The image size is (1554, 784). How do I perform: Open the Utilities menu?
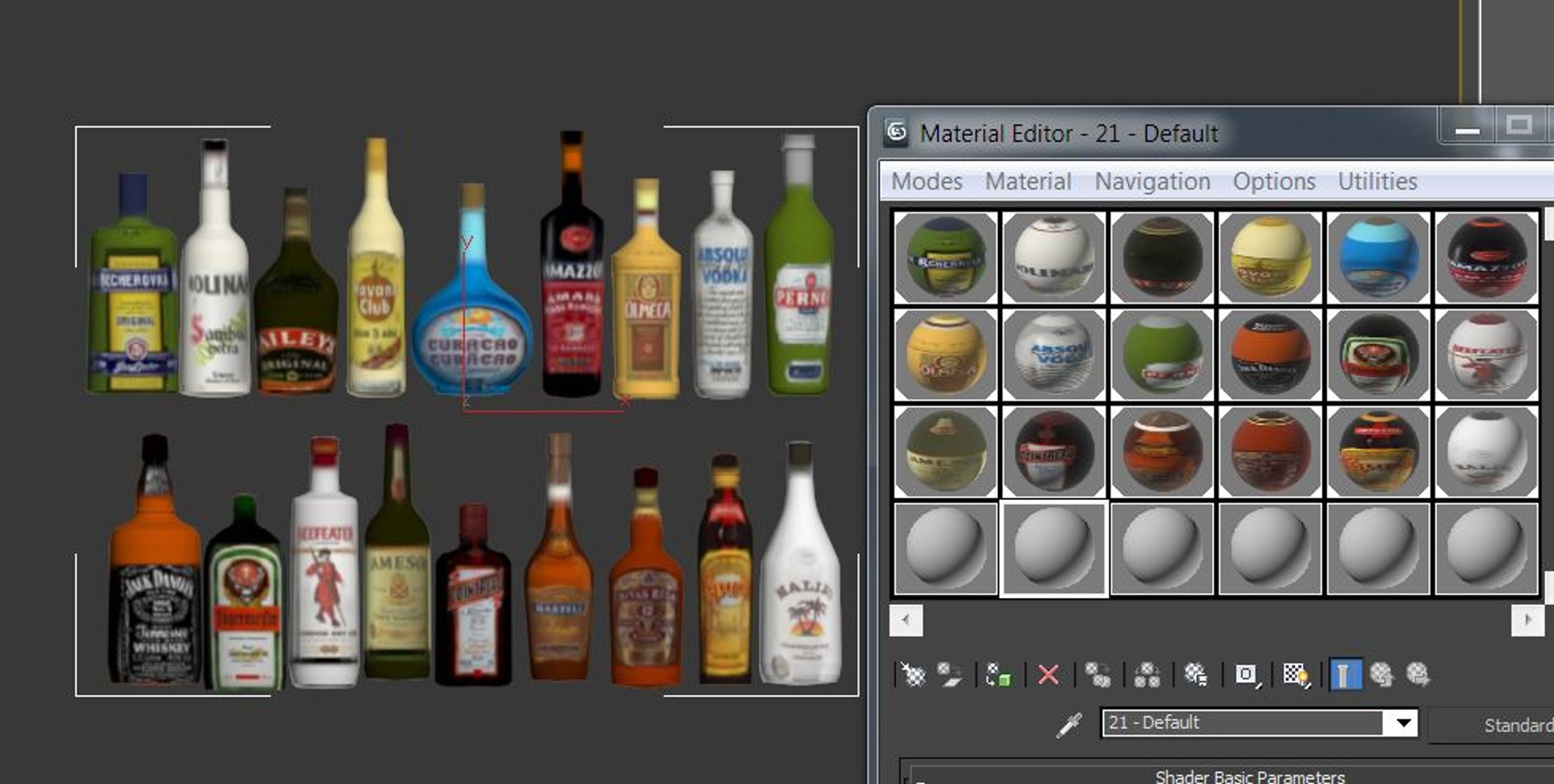click(1377, 181)
